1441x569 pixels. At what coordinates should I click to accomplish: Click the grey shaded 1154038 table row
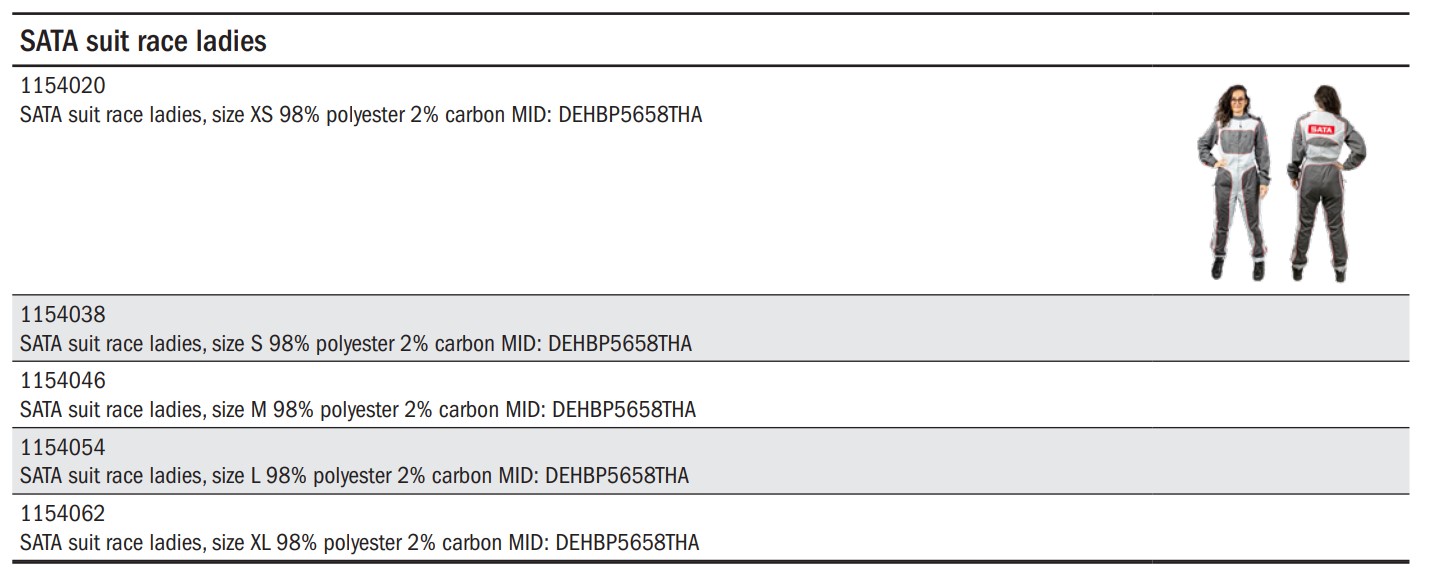coord(714,329)
